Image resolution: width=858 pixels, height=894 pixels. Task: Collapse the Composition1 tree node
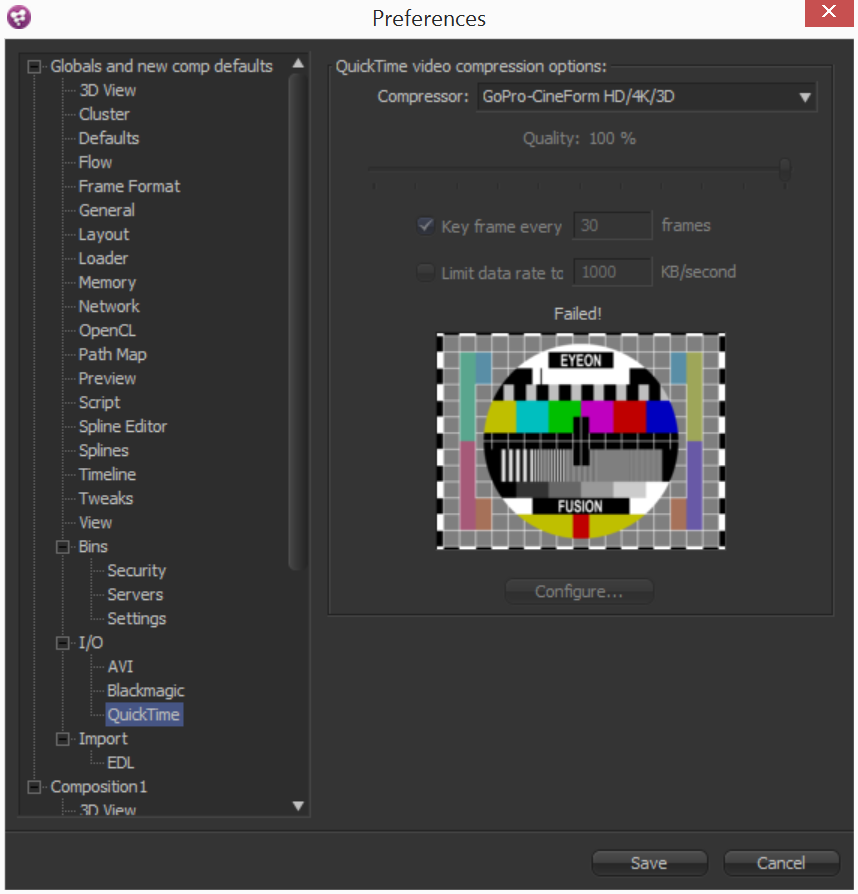tap(34, 787)
